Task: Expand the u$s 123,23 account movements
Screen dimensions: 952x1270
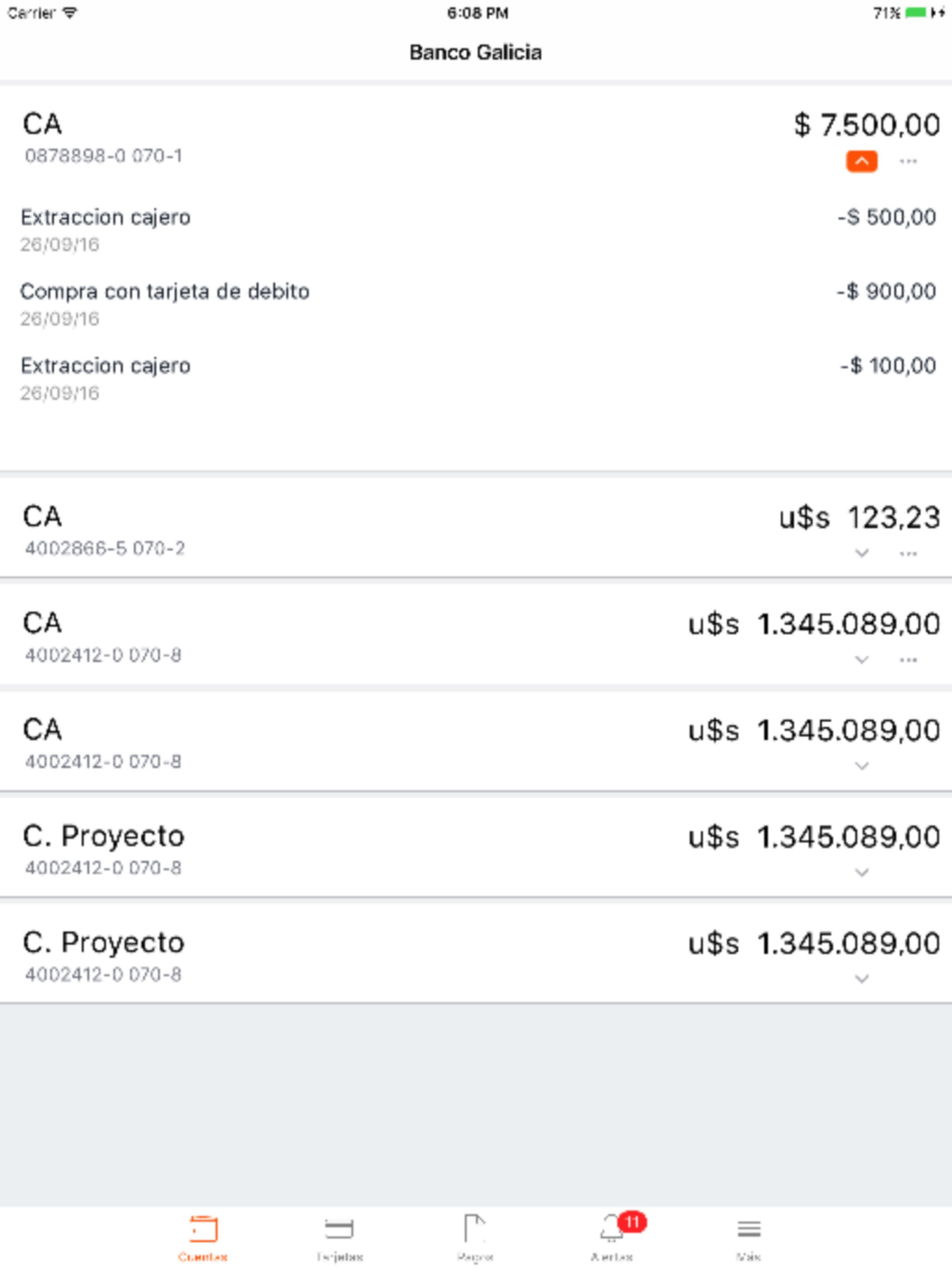Action: tap(861, 554)
